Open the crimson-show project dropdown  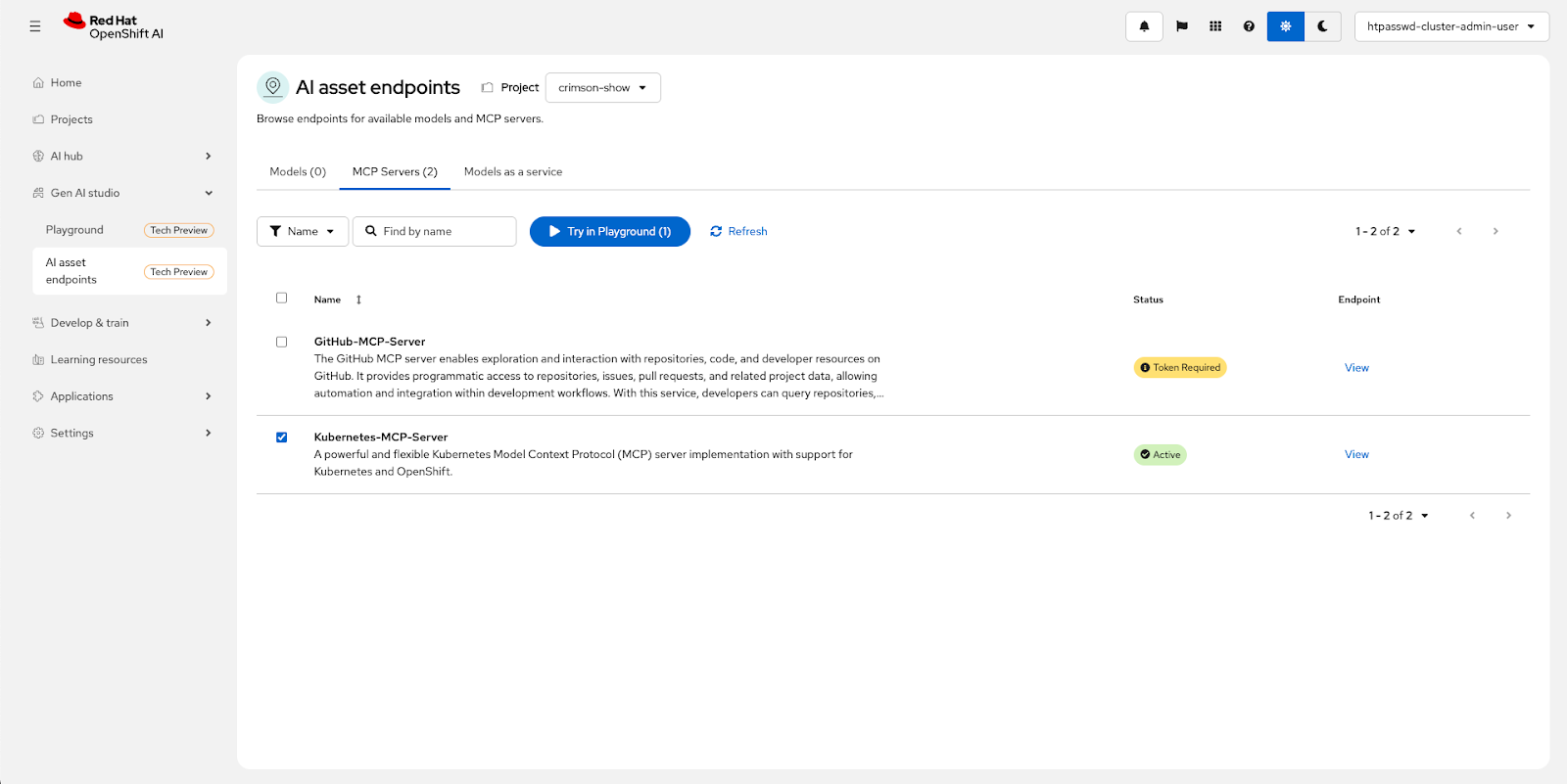point(602,88)
